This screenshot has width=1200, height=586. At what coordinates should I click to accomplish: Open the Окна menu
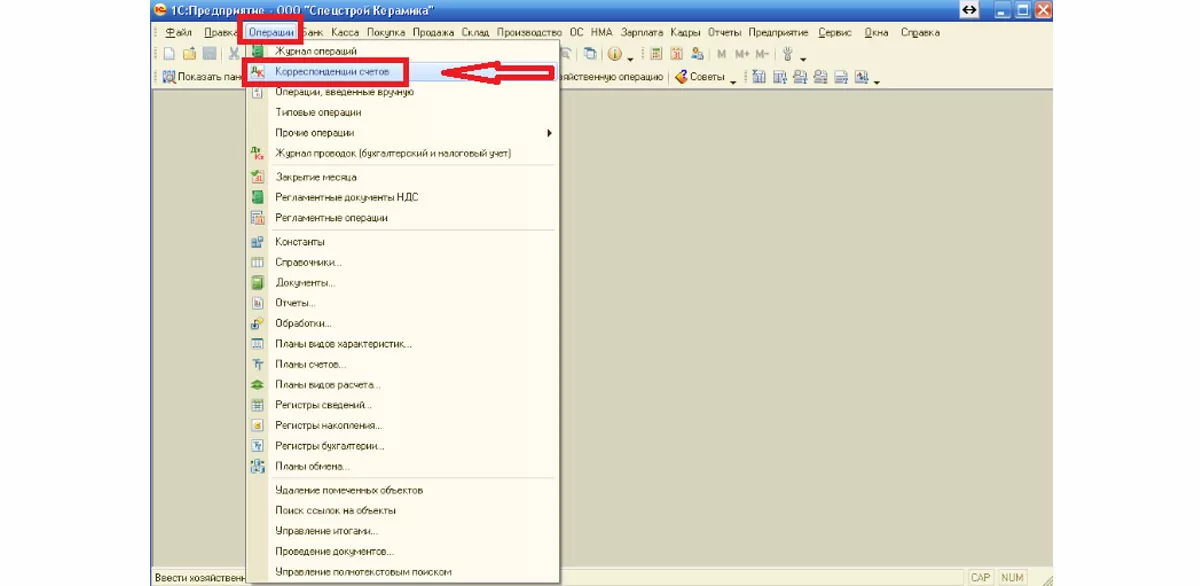876,32
